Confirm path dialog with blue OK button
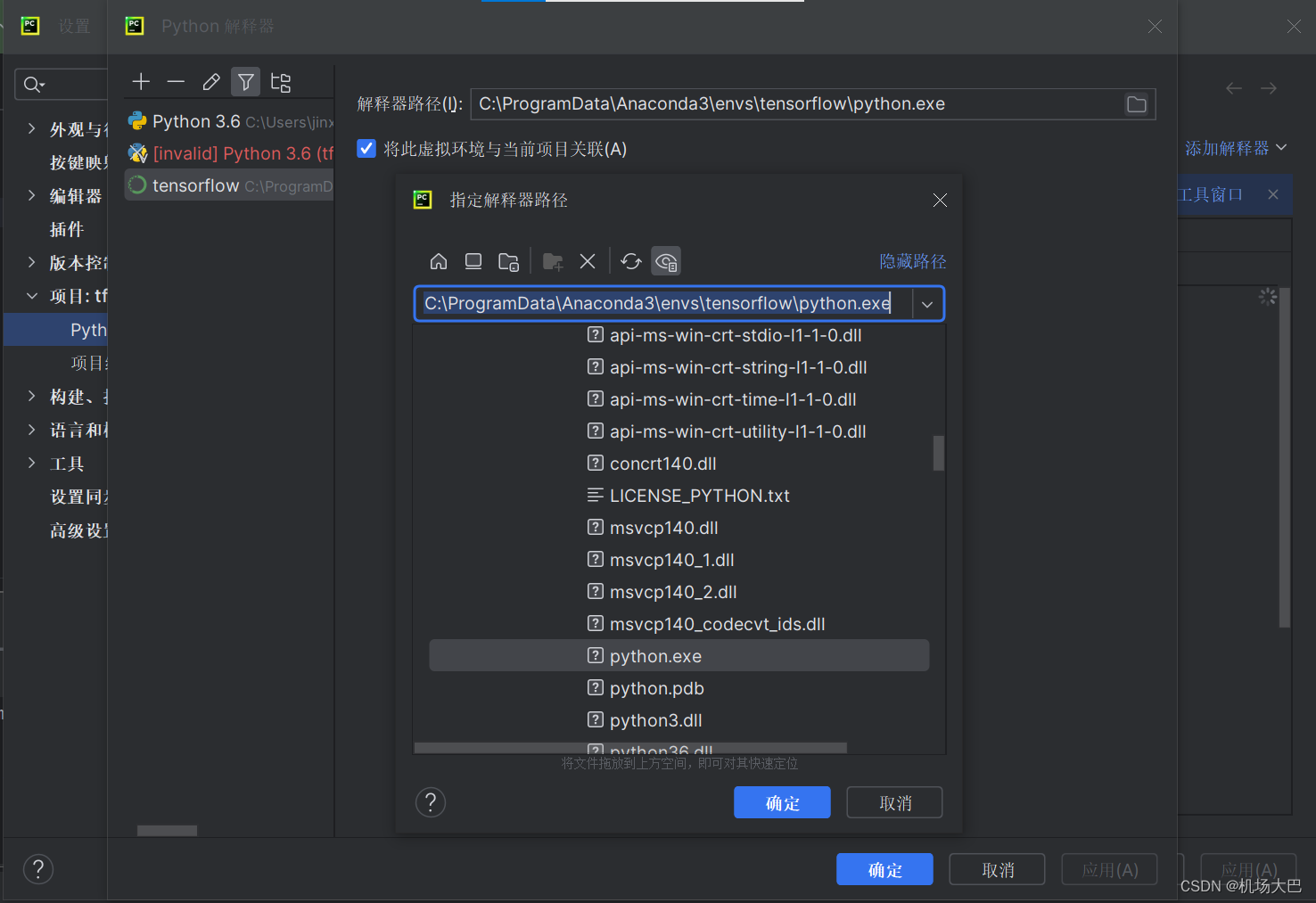This screenshot has height=903, width=1316. point(782,802)
